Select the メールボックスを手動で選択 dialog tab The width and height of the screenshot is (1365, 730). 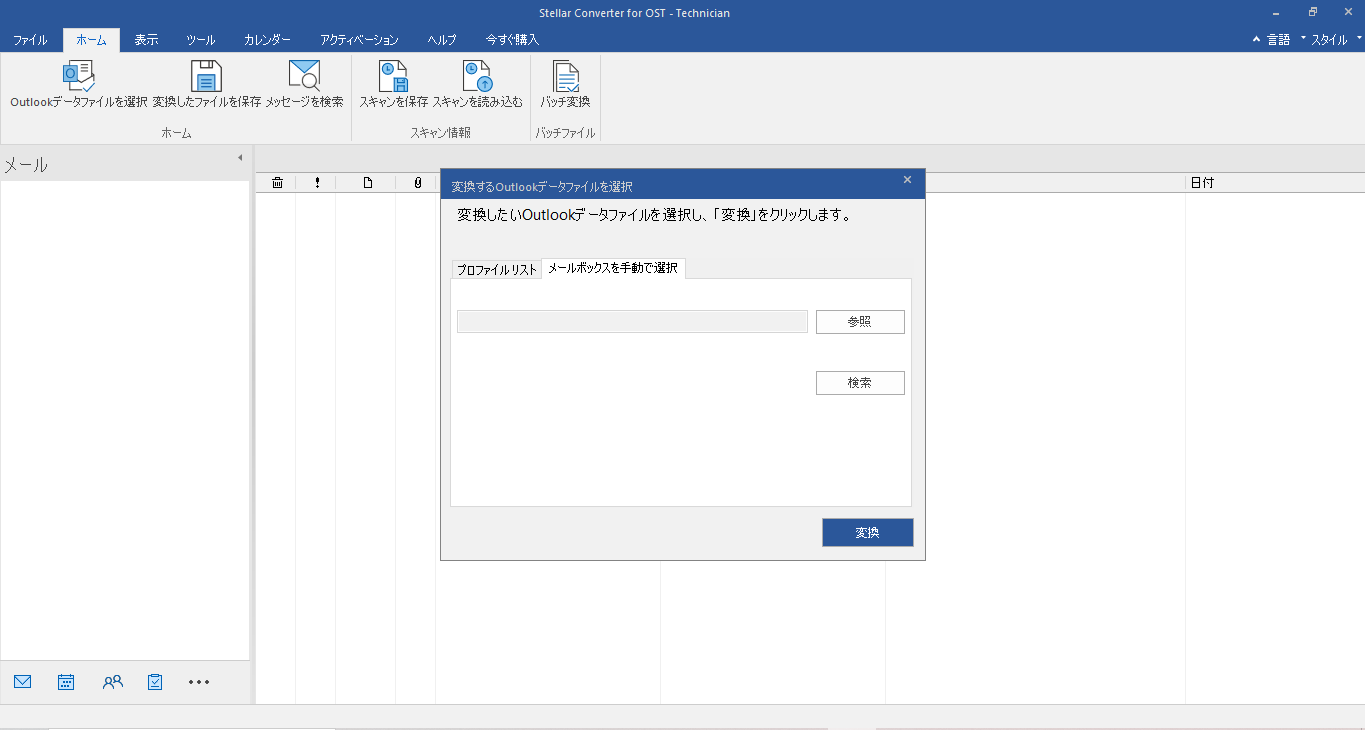613,268
